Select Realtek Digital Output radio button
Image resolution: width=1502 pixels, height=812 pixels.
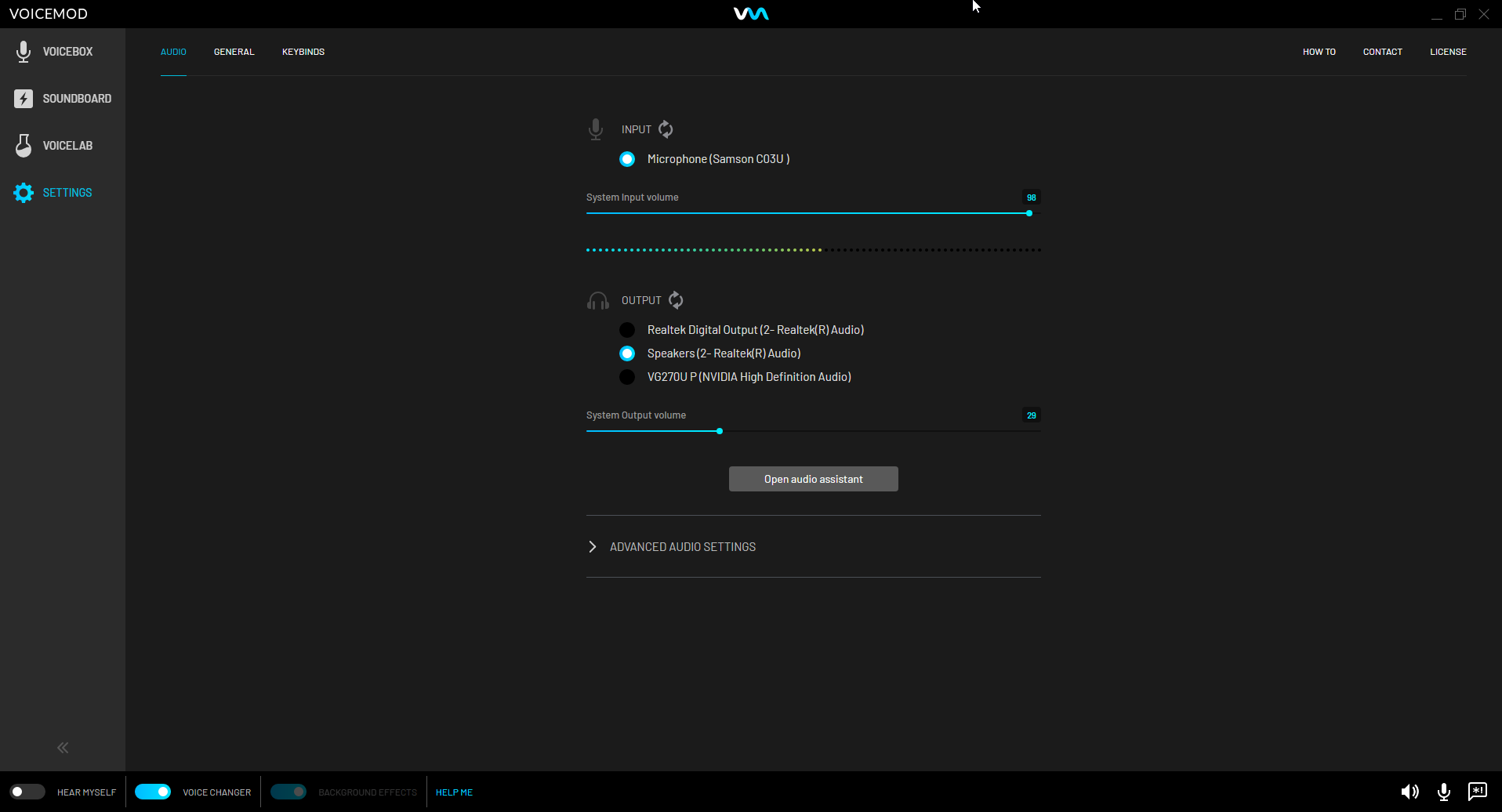[627, 330]
